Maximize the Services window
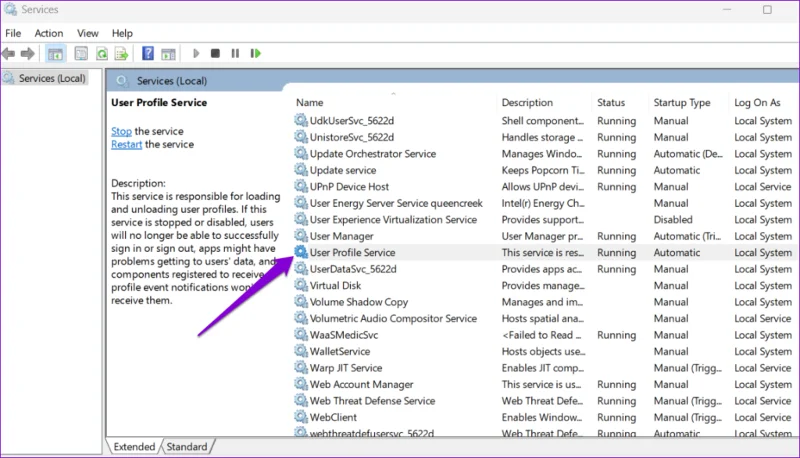 tap(767, 10)
